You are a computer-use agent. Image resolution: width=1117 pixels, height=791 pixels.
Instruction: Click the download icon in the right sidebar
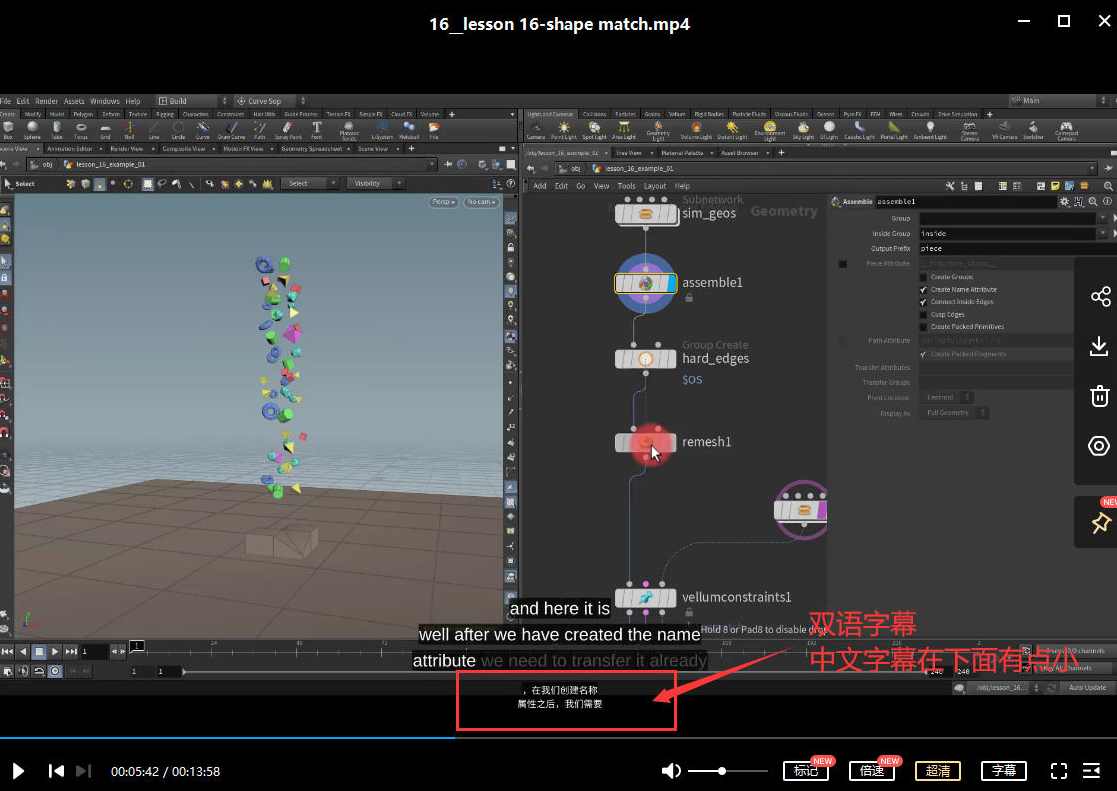1099,346
